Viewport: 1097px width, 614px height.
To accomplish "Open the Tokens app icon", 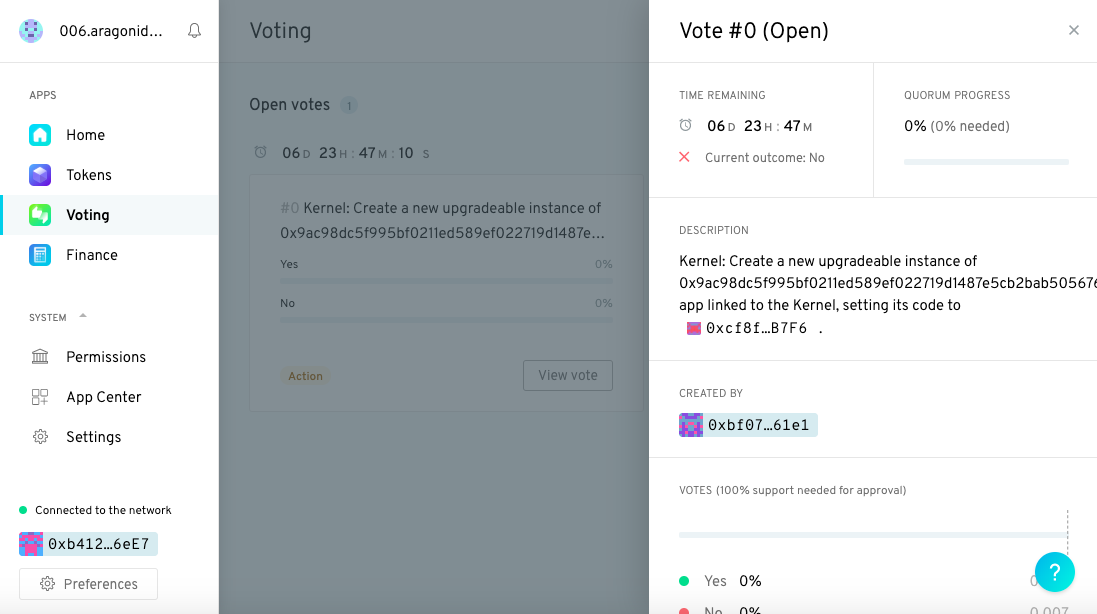I will click(x=40, y=175).
